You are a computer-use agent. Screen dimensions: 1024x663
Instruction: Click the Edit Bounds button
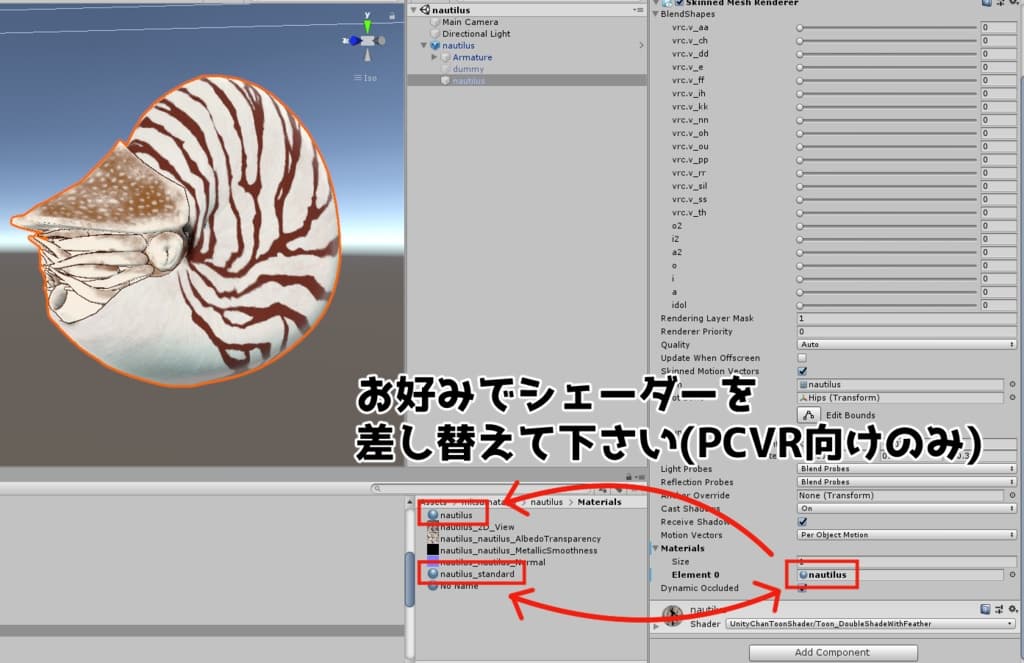pos(808,415)
